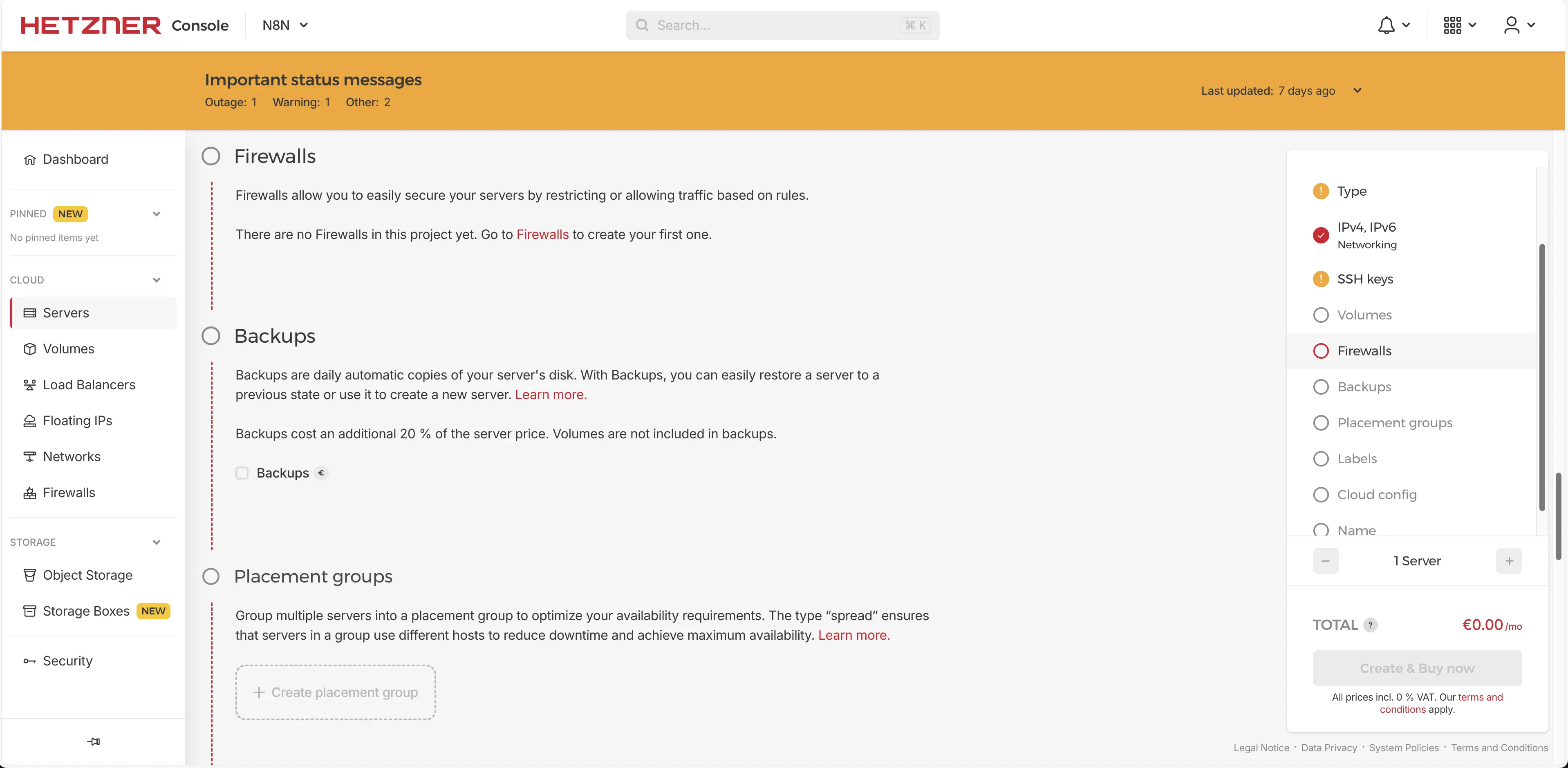Image resolution: width=1568 pixels, height=768 pixels.
Task: Open the notifications bell icon
Action: point(1386,26)
